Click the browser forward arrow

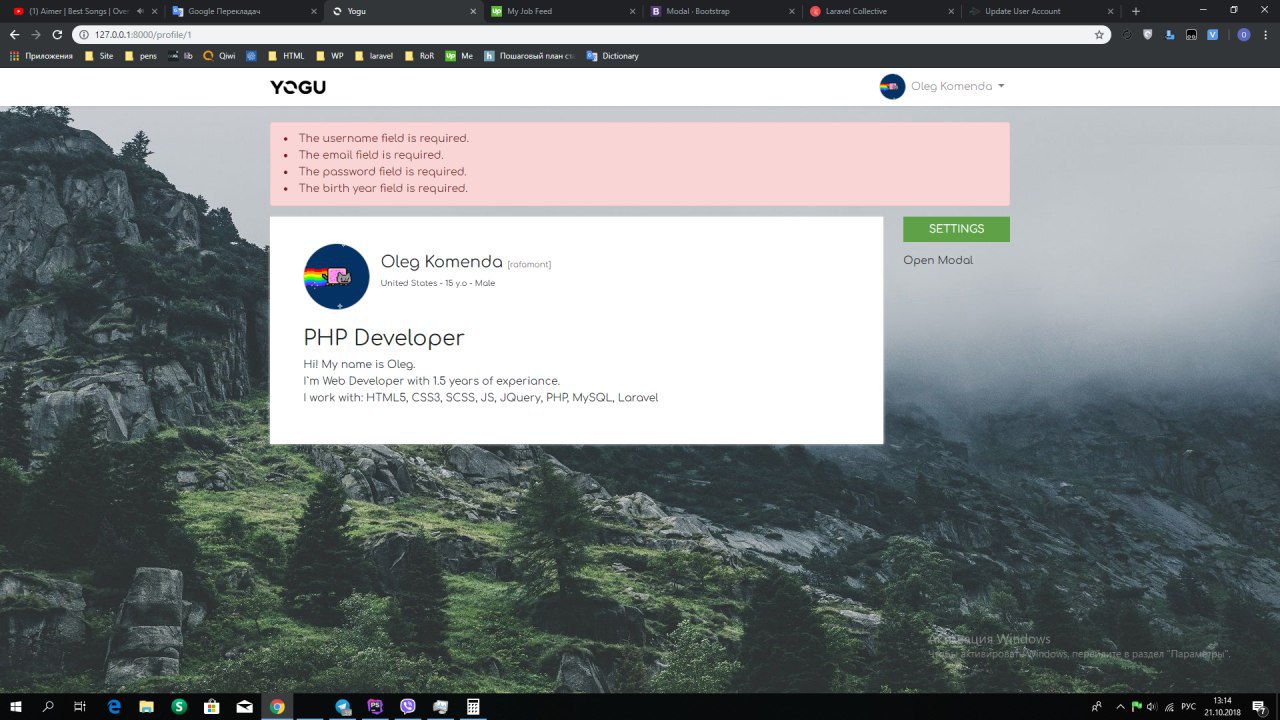point(36,34)
